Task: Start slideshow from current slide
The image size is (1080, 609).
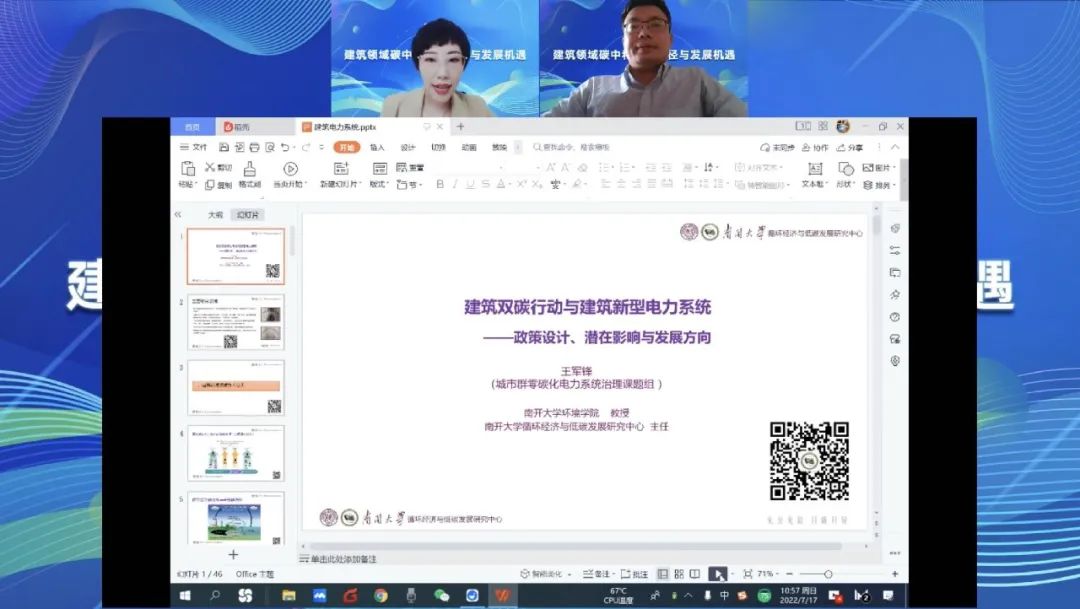Action: 290,169
